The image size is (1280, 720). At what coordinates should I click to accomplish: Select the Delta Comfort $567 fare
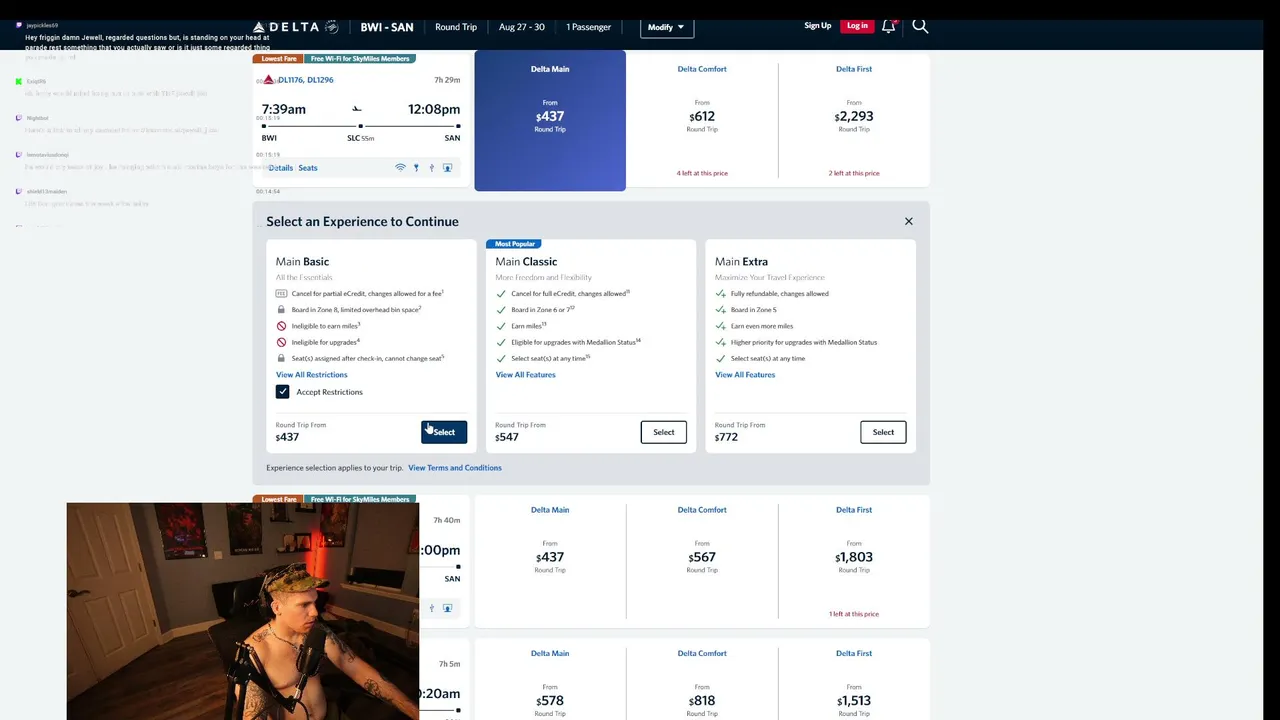[x=702, y=561]
